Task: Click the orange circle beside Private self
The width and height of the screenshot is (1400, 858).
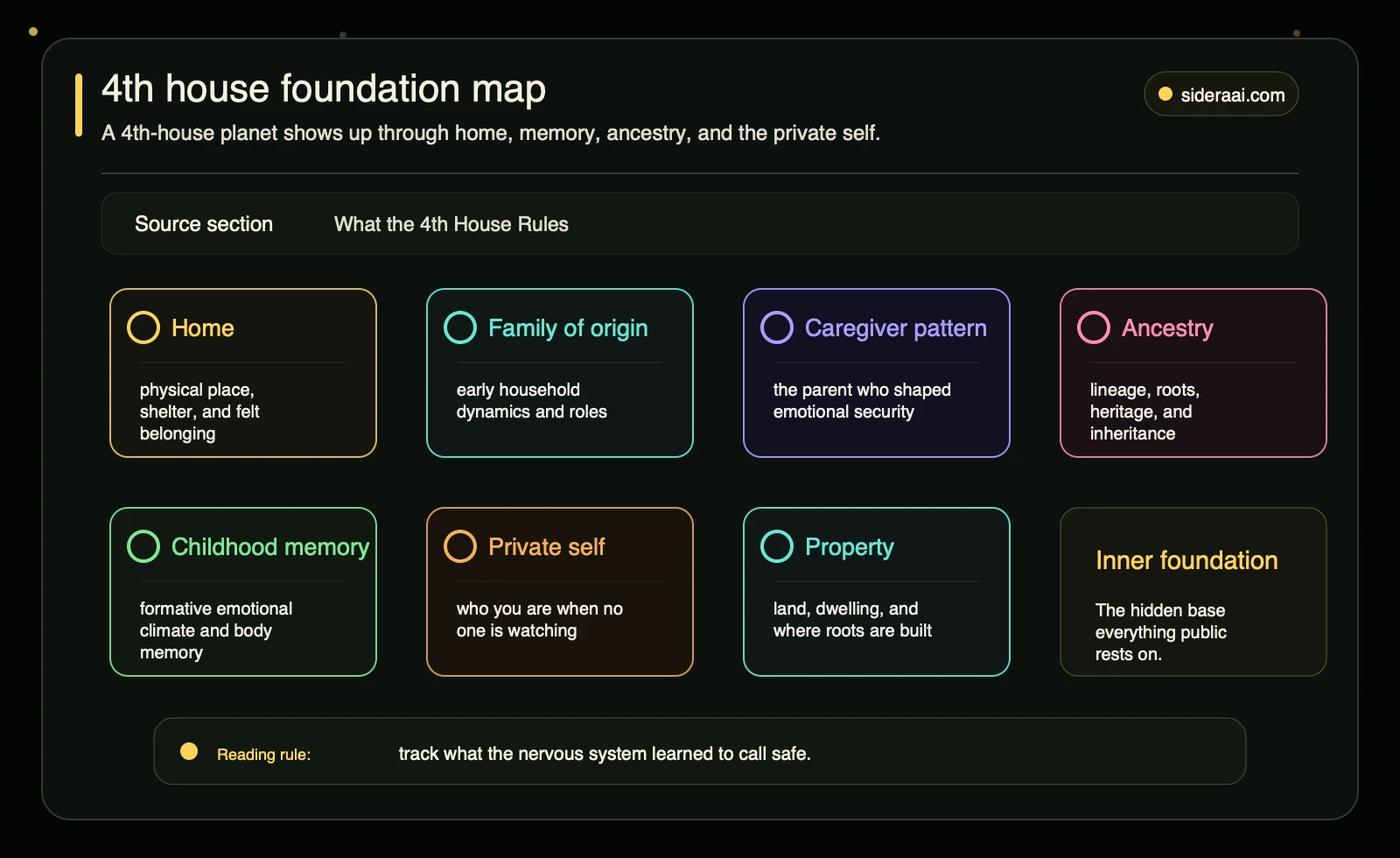Action: pyautogui.click(x=460, y=546)
